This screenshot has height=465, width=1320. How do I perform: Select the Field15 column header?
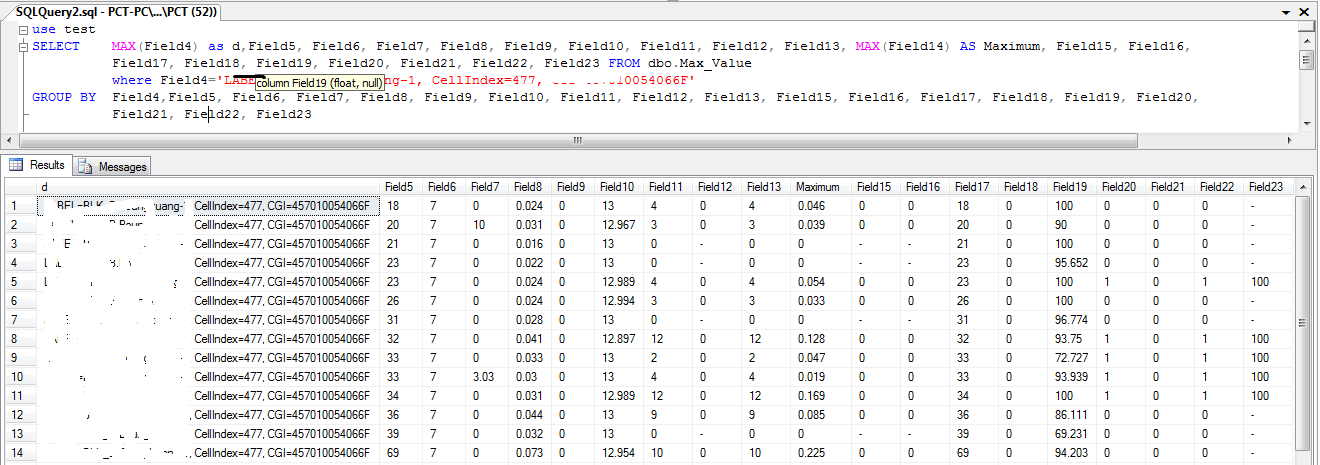(878, 187)
